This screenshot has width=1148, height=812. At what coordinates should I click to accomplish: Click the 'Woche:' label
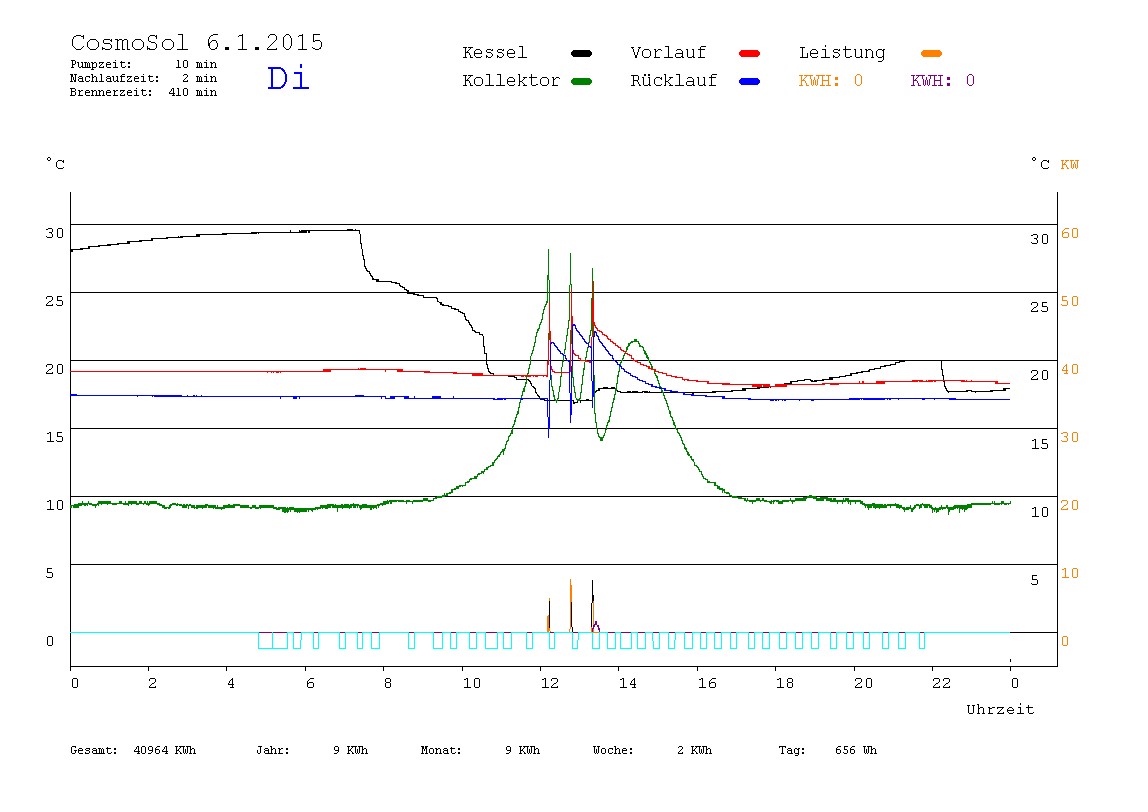[614, 750]
